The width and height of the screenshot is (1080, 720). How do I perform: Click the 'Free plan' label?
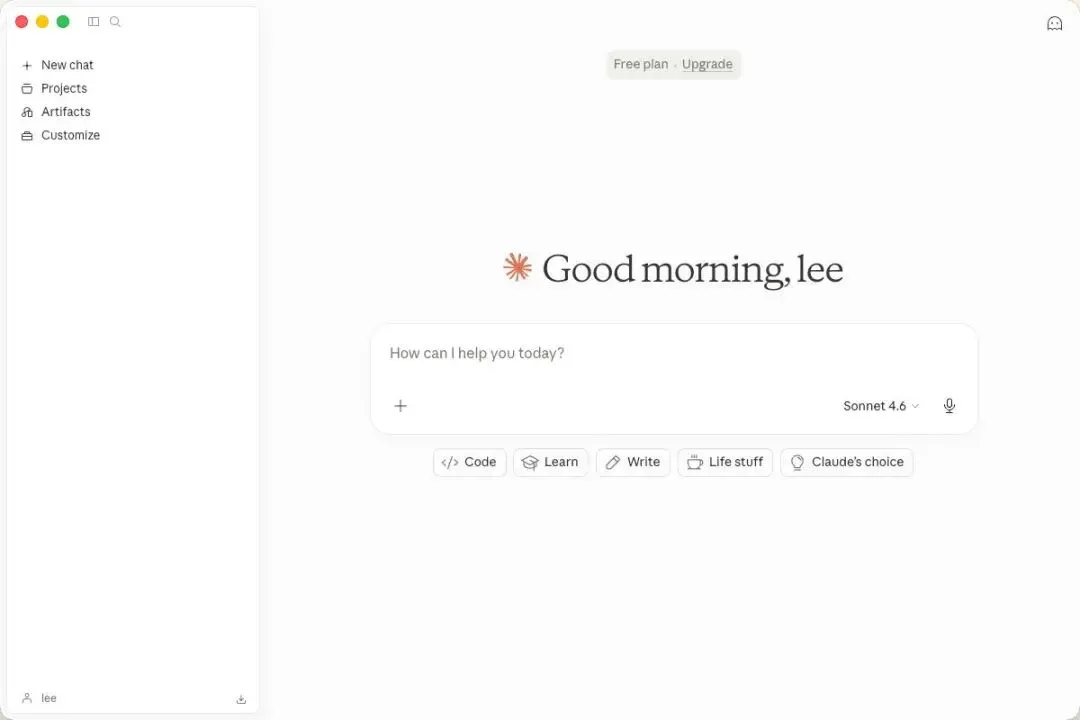641,64
